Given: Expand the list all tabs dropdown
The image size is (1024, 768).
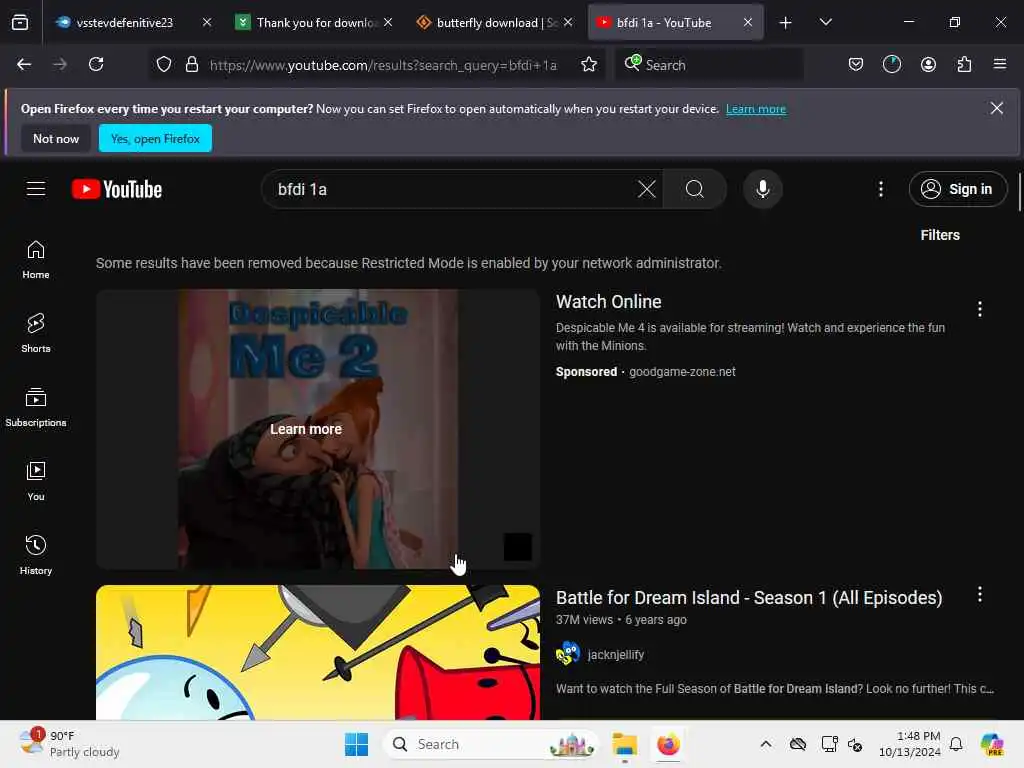Looking at the screenshot, I should pos(825,23).
